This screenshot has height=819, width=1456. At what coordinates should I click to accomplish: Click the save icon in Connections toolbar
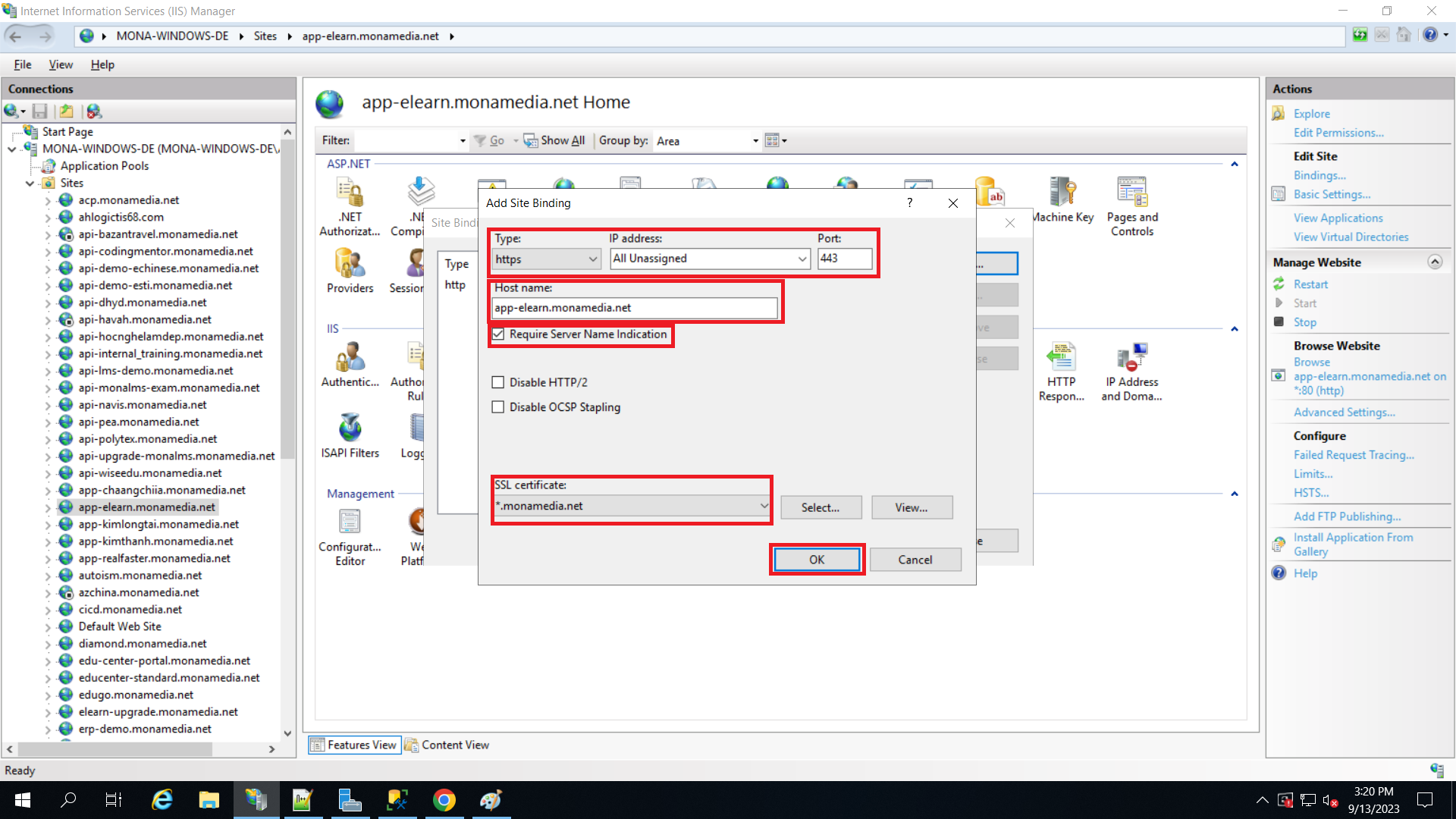(x=40, y=111)
